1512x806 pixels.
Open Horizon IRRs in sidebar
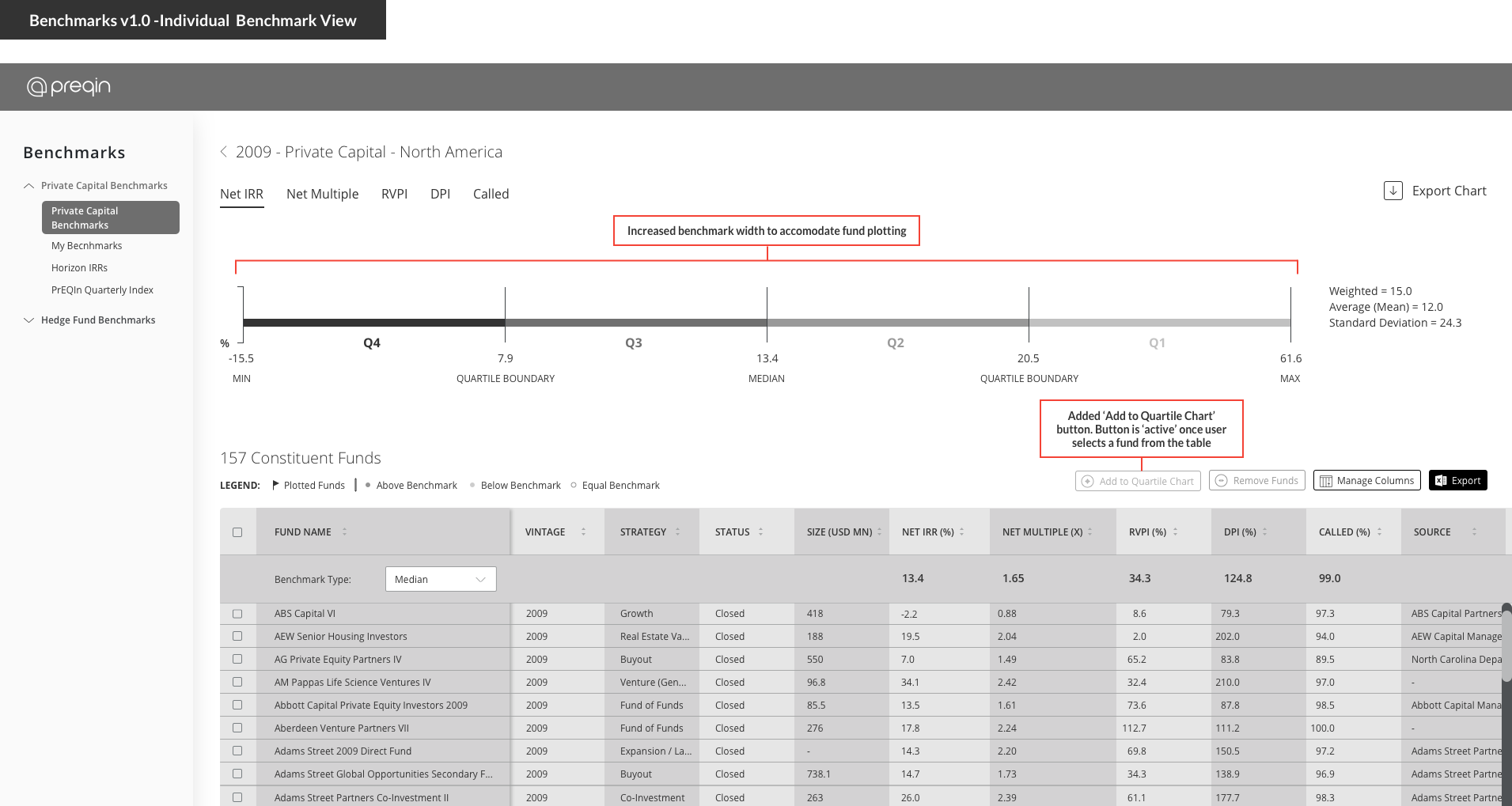79,268
